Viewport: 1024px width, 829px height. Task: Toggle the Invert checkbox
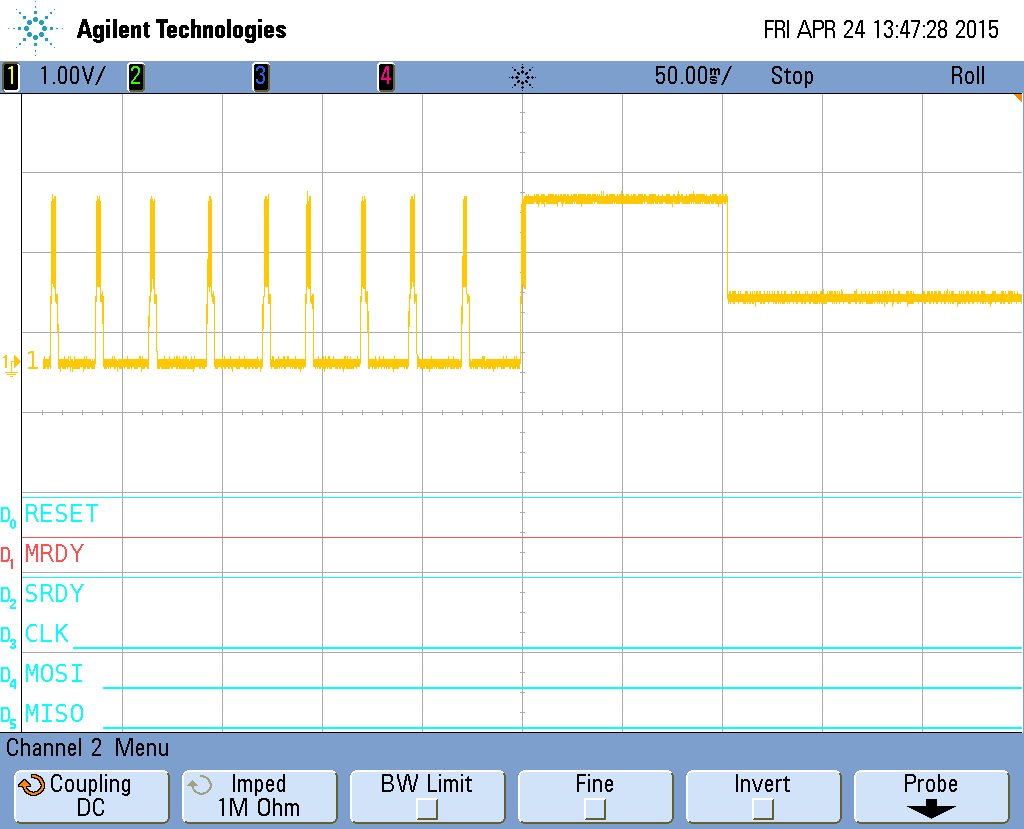(x=763, y=809)
